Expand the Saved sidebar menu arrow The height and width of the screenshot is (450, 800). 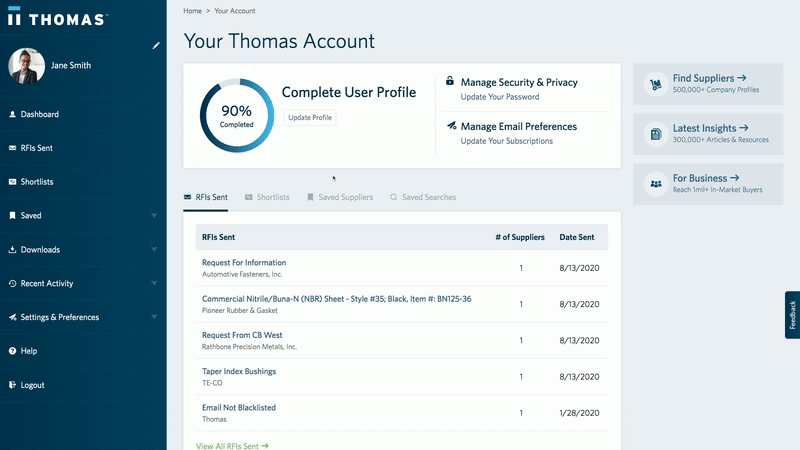click(154, 215)
